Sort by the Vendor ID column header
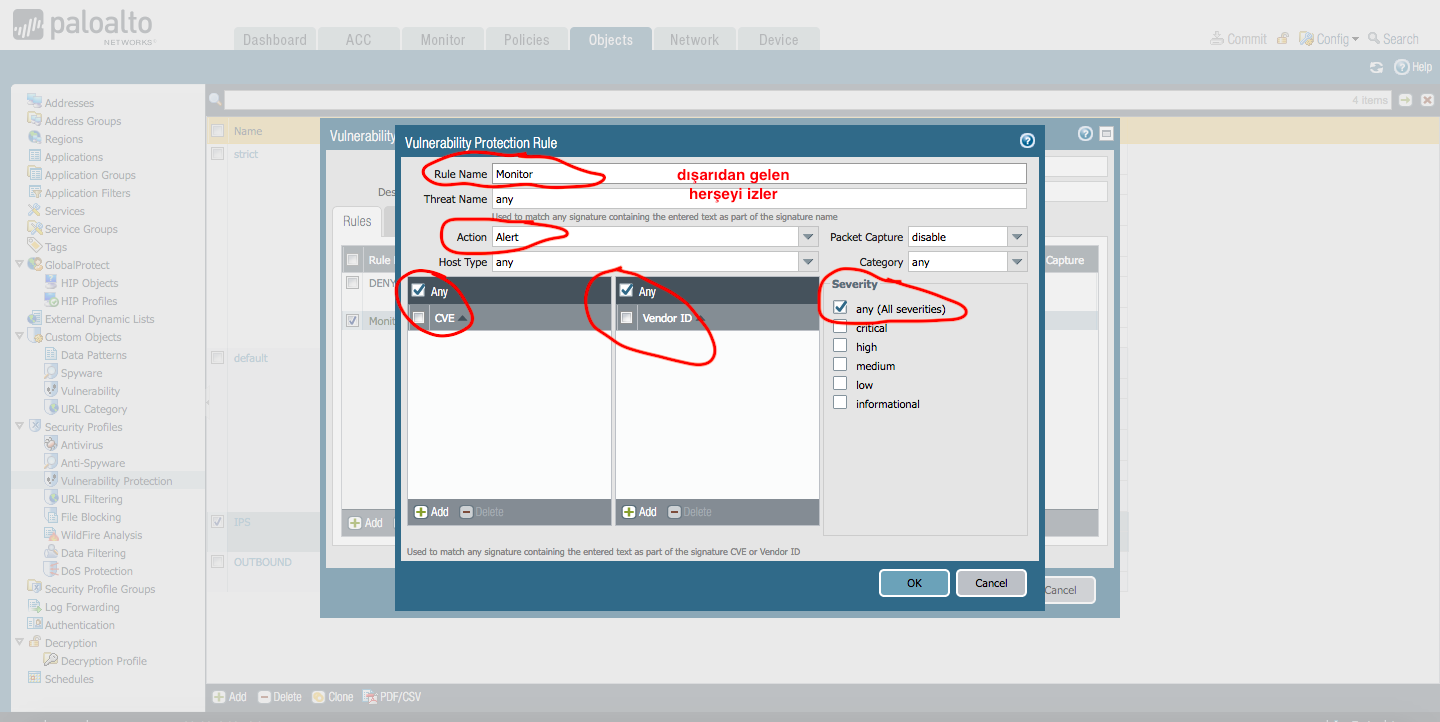 (666, 318)
